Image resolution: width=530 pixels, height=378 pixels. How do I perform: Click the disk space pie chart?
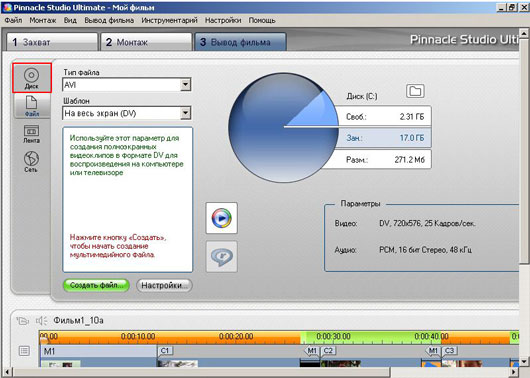(x=283, y=127)
